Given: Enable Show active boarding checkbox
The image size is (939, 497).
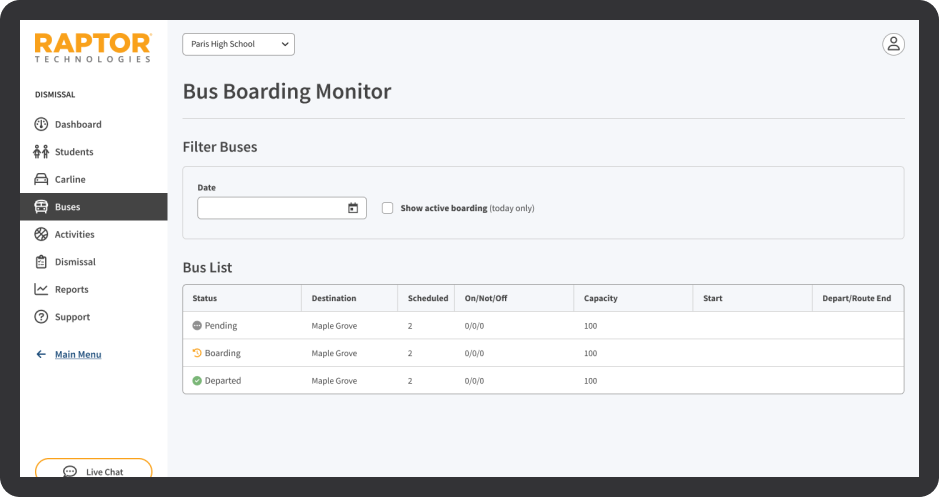Looking at the screenshot, I should tap(388, 208).
